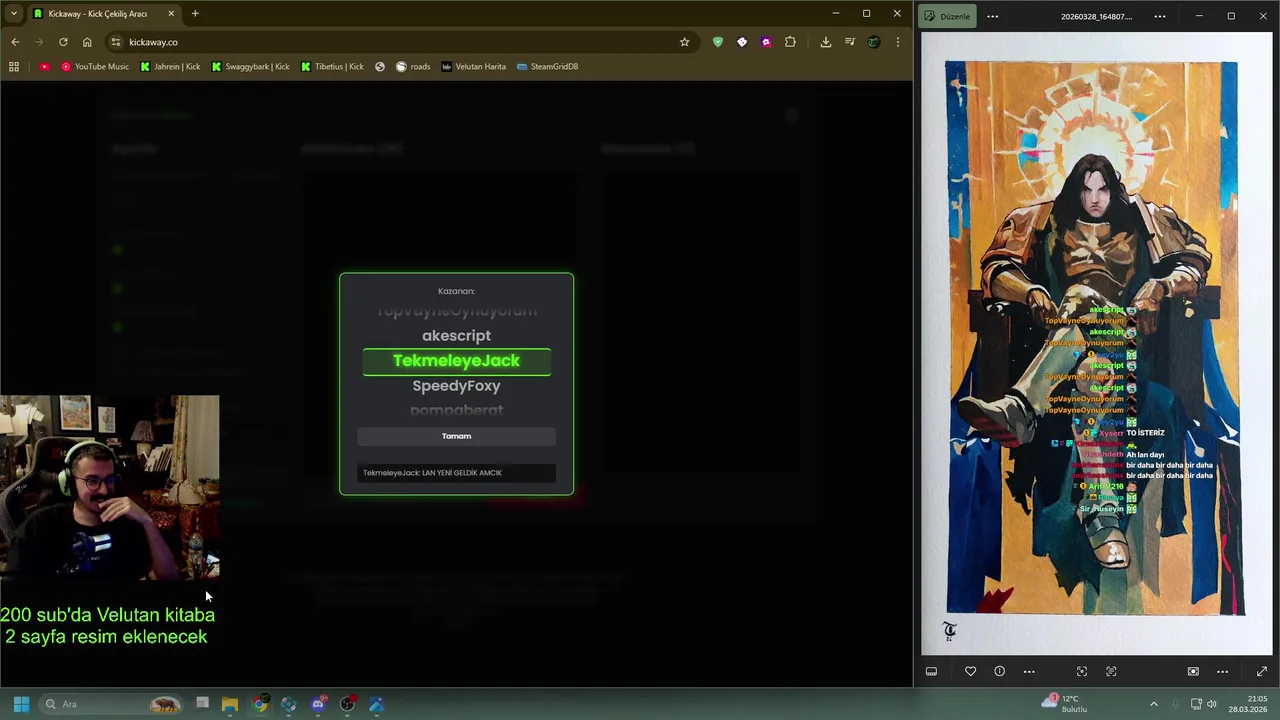The image size is (1280, 720).
Task: Enter fullscreen in the photo viewer
Action: [1261, 671]
